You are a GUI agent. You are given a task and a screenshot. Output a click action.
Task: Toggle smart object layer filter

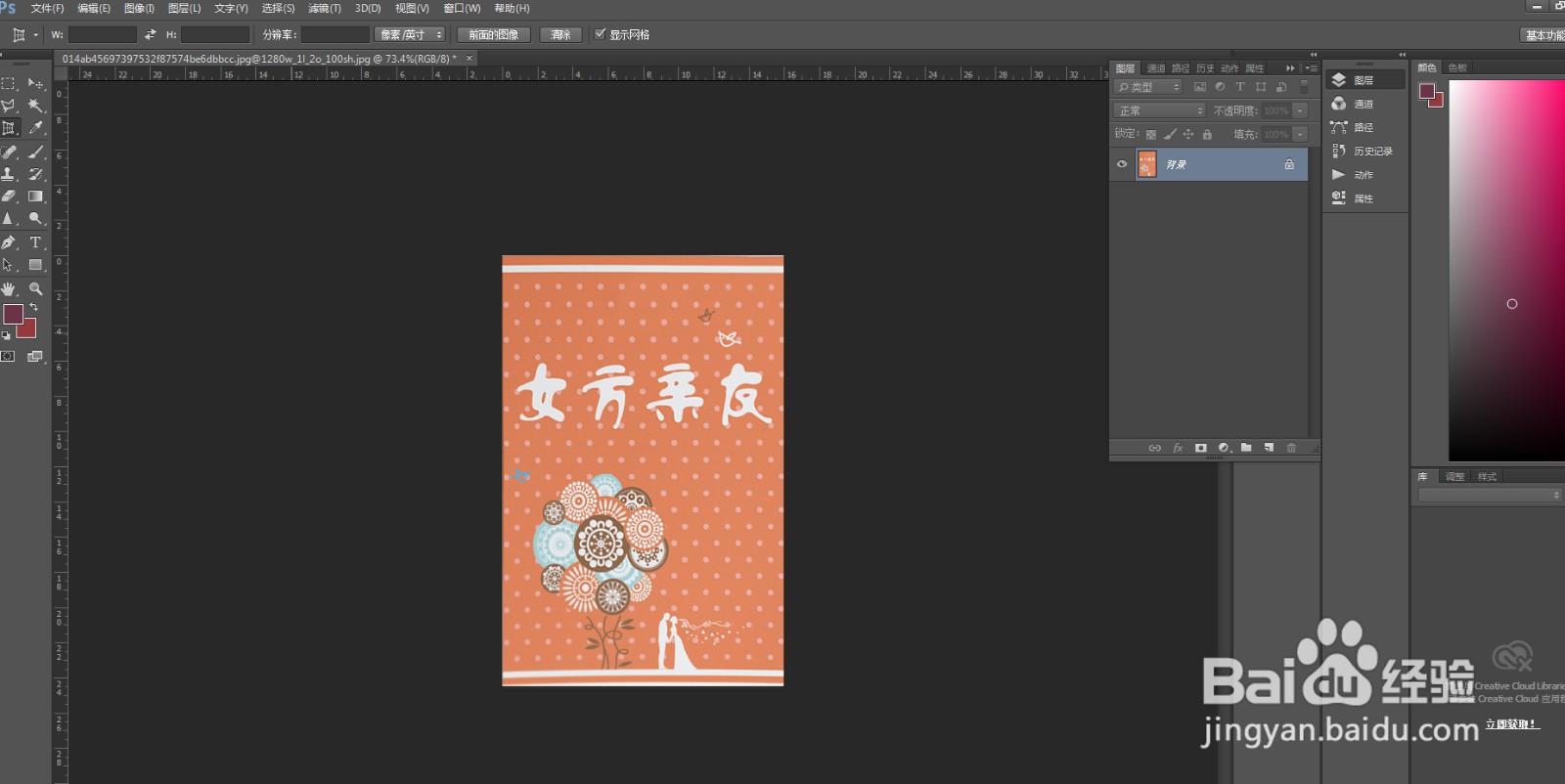click(x=1281, y=87)
